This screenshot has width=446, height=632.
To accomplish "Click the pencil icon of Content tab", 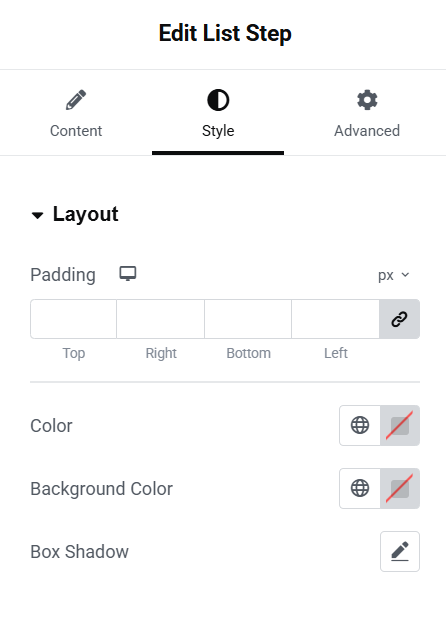I will [x=76, y=100].
